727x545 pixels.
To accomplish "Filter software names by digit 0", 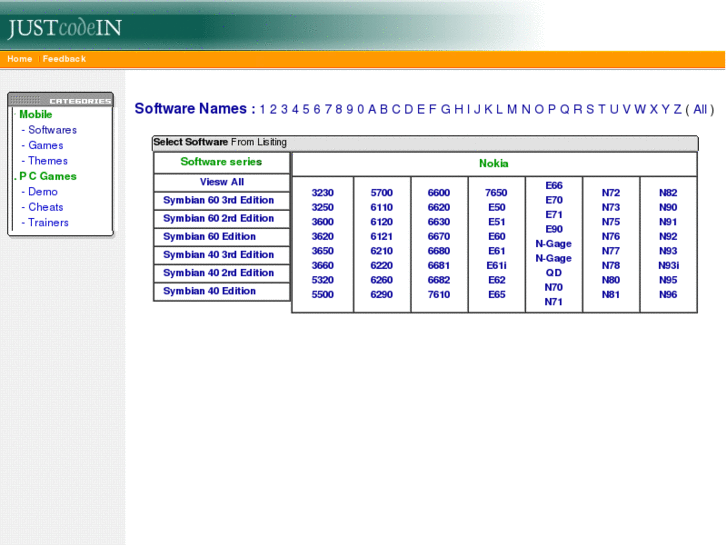I will point(360,109).
